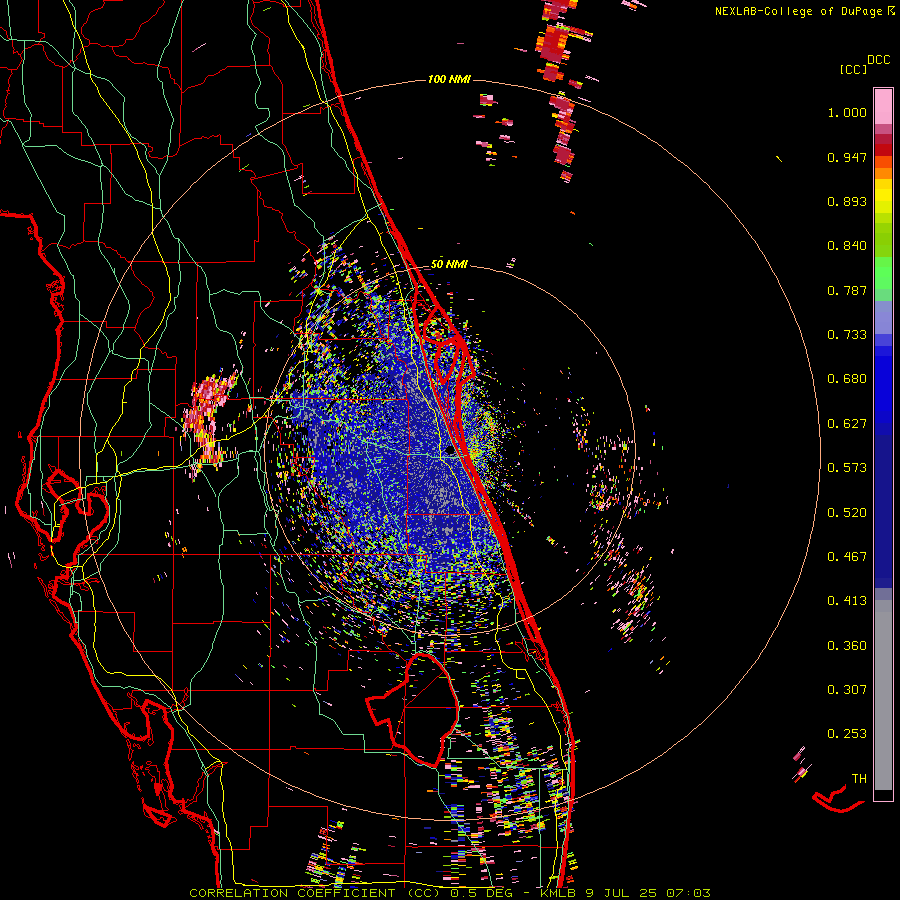Click the 0.733 value on the color scale
900x900 pixels.
click(x=847, y=335)
